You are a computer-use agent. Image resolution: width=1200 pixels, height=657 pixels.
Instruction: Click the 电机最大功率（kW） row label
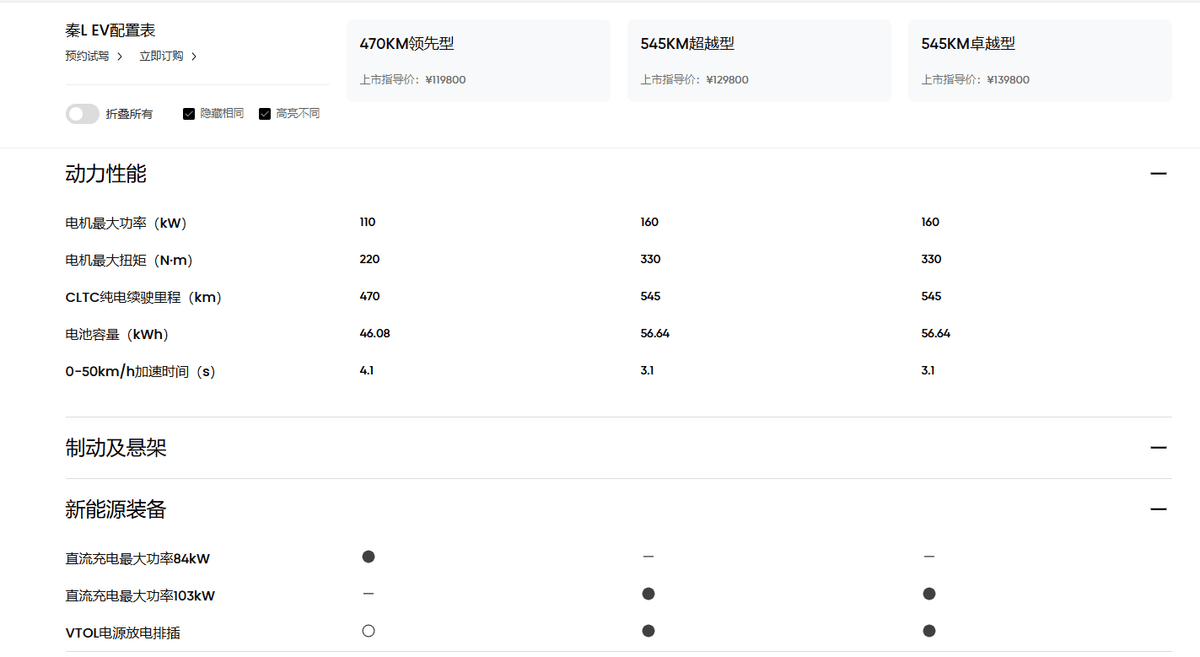click(x=128, y=223)
